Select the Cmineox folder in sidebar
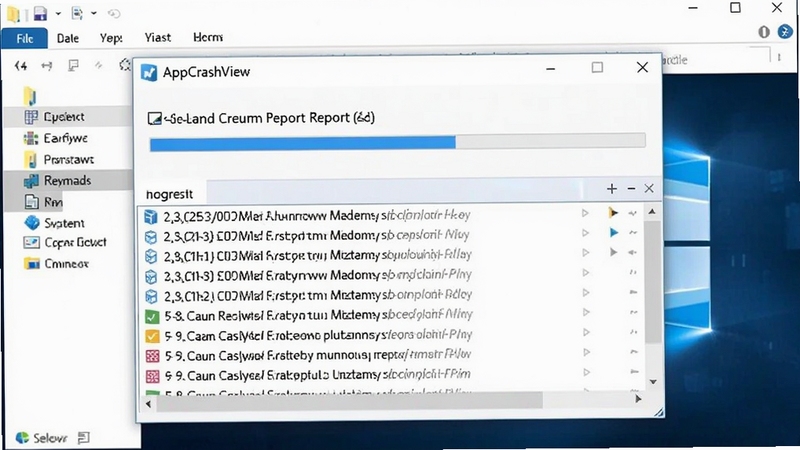This screenshot has height=450, width=800. 56,264
